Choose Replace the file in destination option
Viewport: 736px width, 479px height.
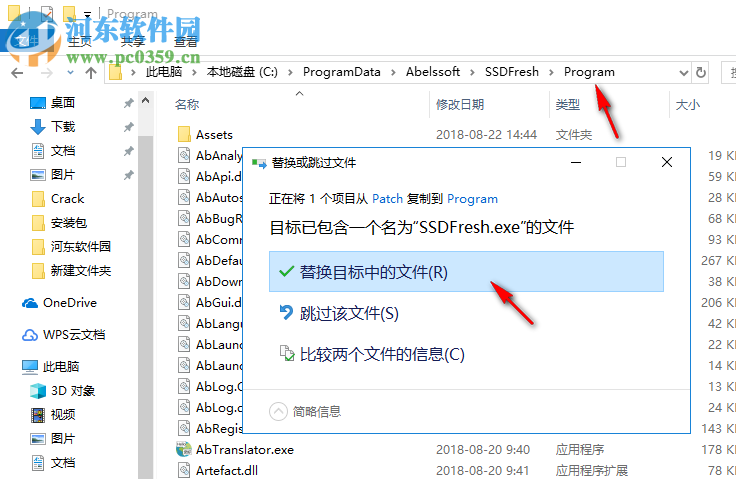coord(466,271)
